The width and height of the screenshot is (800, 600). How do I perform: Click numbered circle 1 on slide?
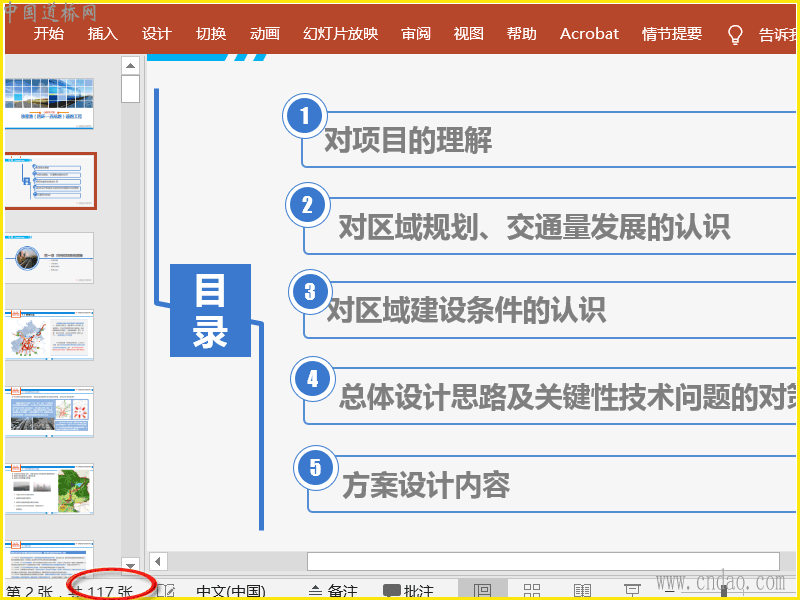305,116
